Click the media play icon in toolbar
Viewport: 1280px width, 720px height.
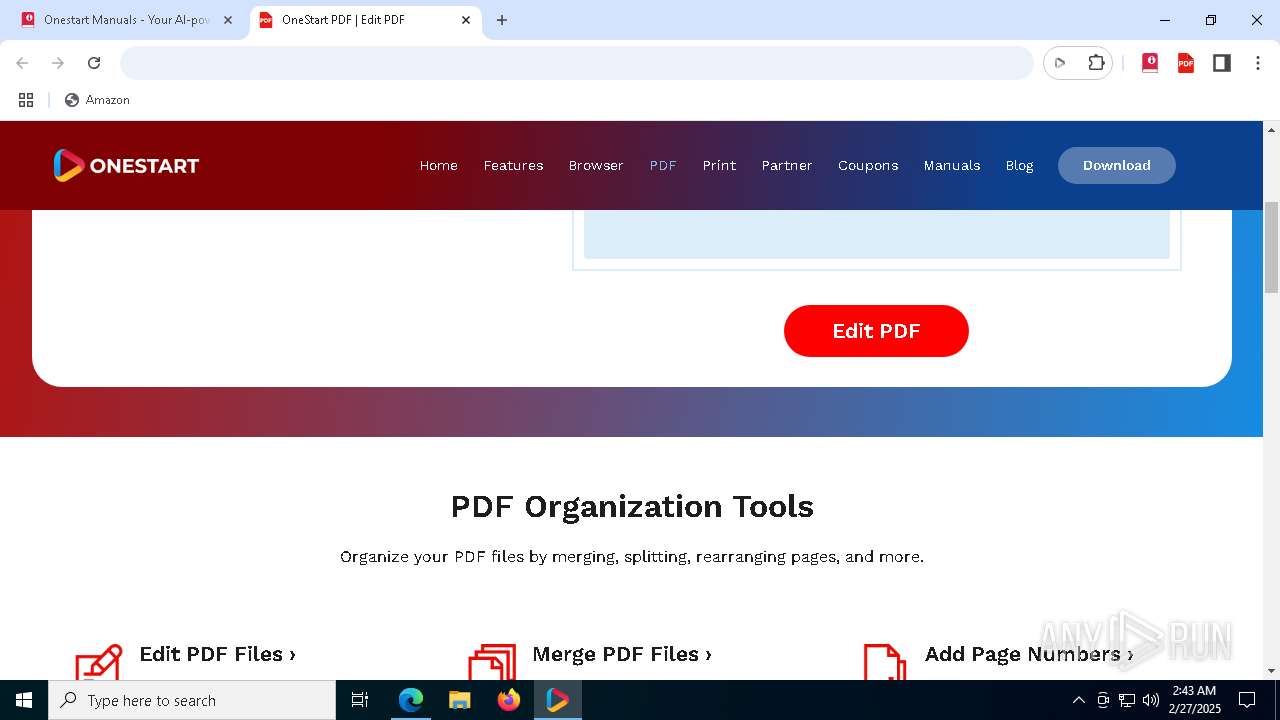(1060, 63)
